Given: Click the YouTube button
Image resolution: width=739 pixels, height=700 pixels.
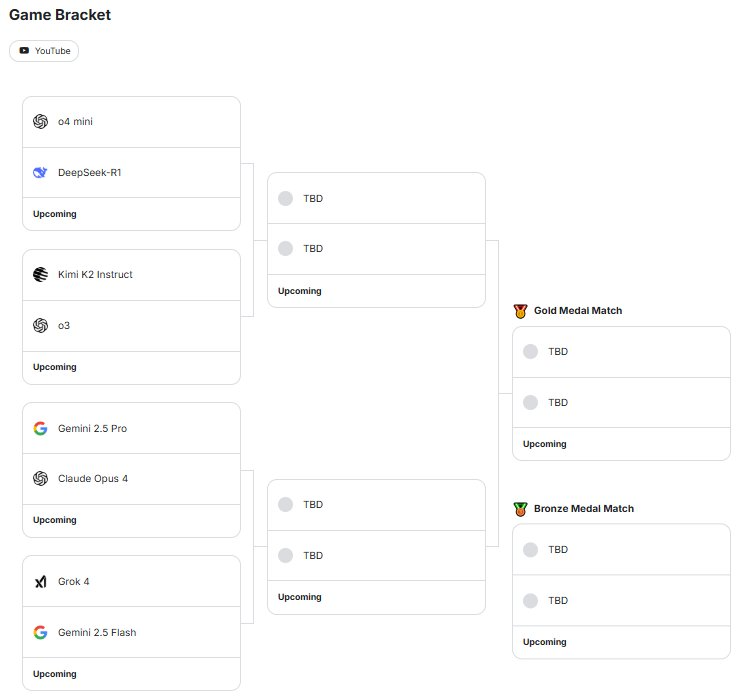Looking at the screenshot, I should pos(44,51).
